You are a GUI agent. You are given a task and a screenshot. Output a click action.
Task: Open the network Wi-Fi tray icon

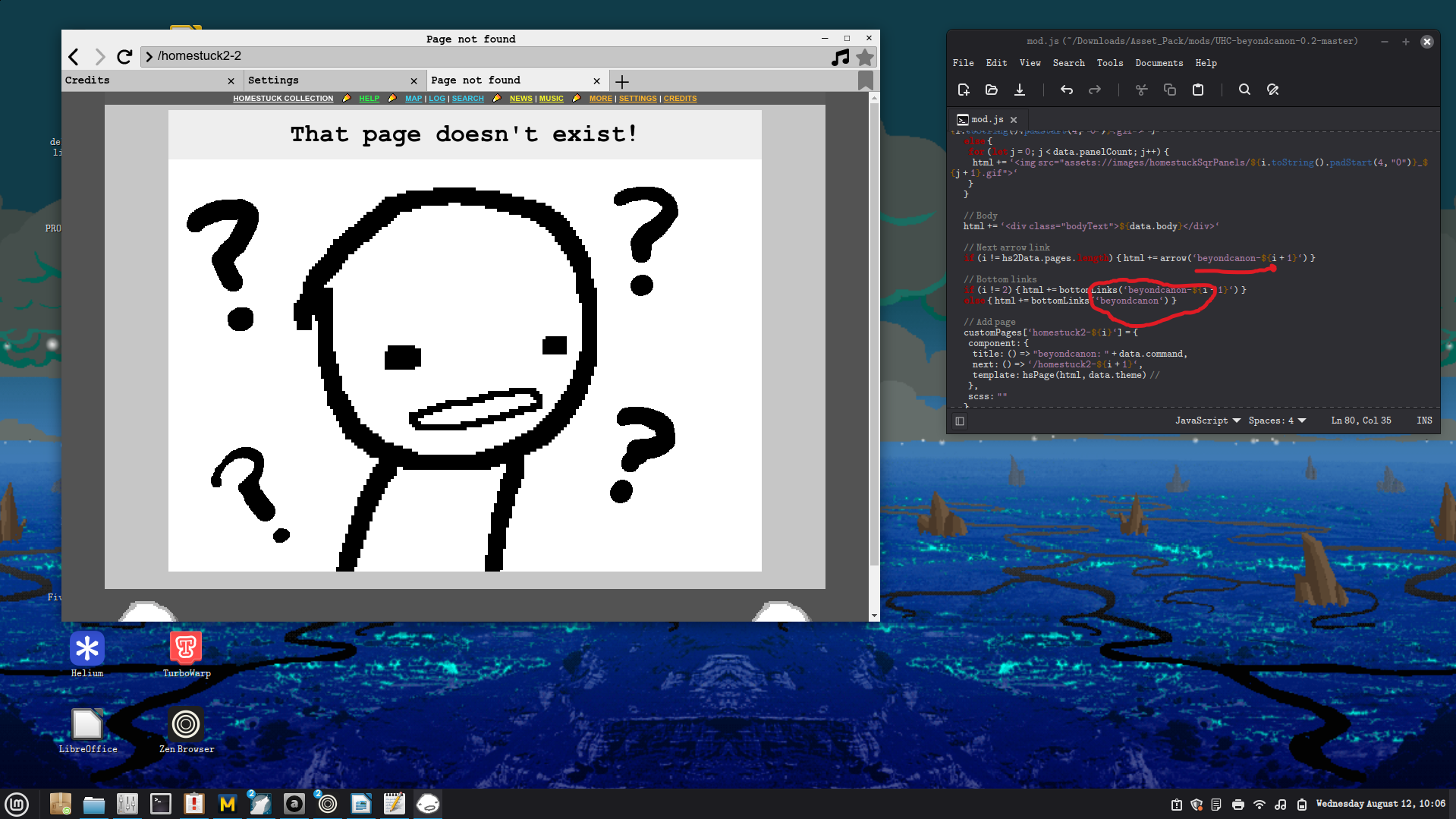1259,805
